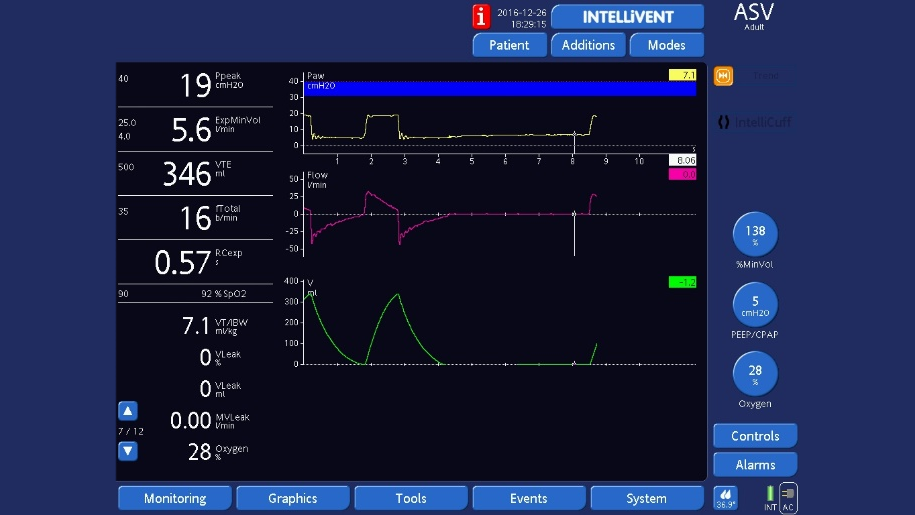
Task: Select the %MinVol 138 control knob
Action: 755,235
